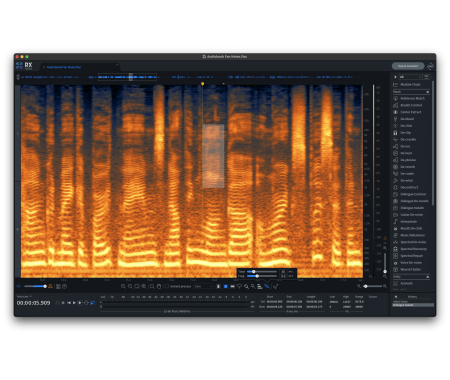The width and height of the screenshot is (450, 380).
Task: Open the Wow & Flutter module
Action: [x=412, y=269]
